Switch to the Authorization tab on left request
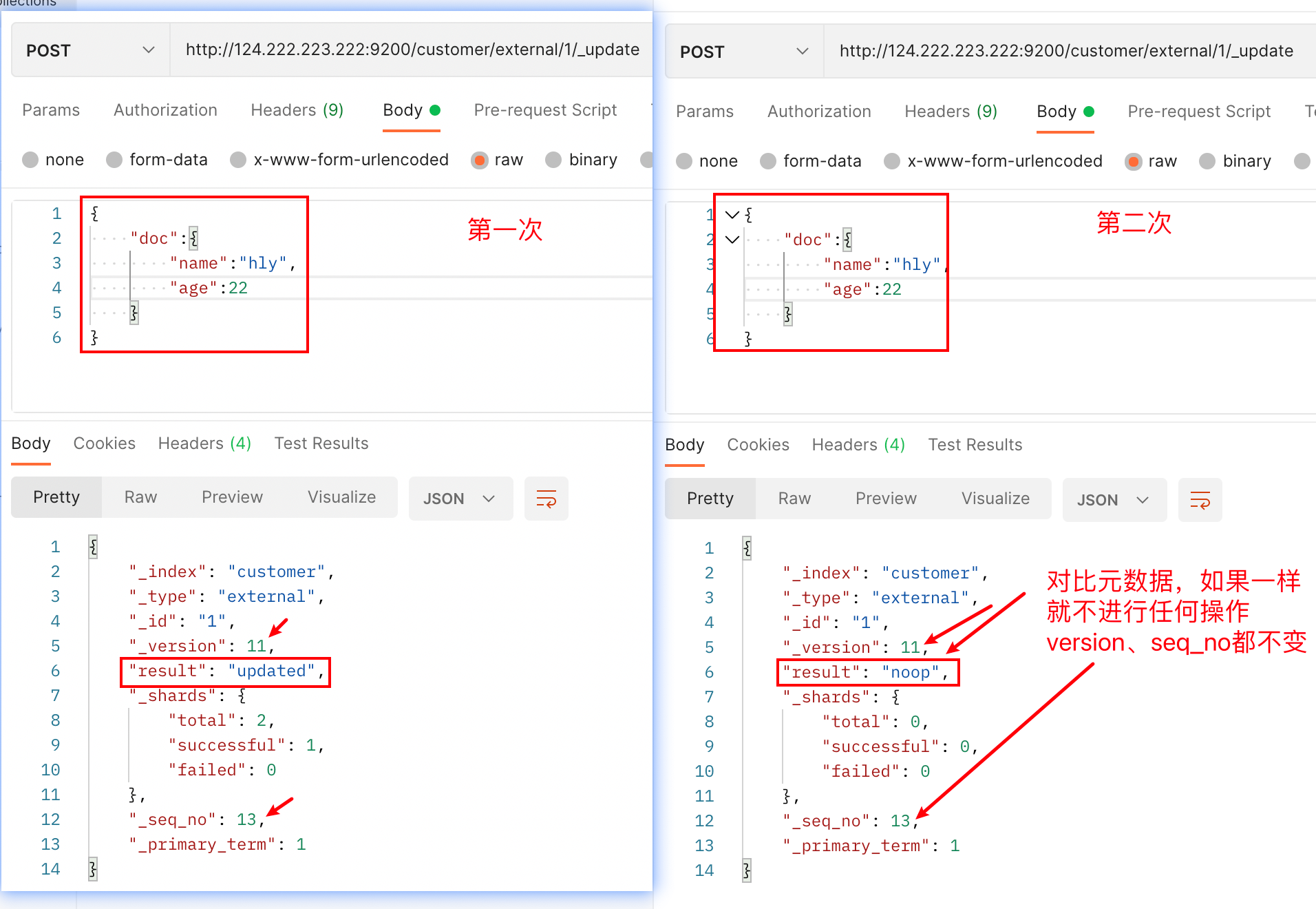1316x909 pixels. (x=164, y=110)
